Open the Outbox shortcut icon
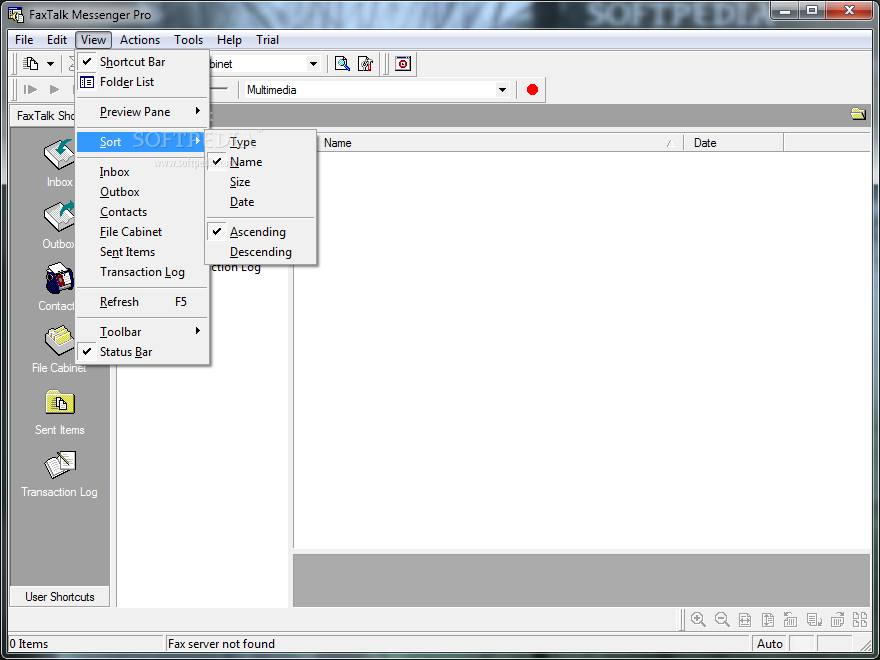This screenshot has width=880, height=660. (x=59, y=216)
